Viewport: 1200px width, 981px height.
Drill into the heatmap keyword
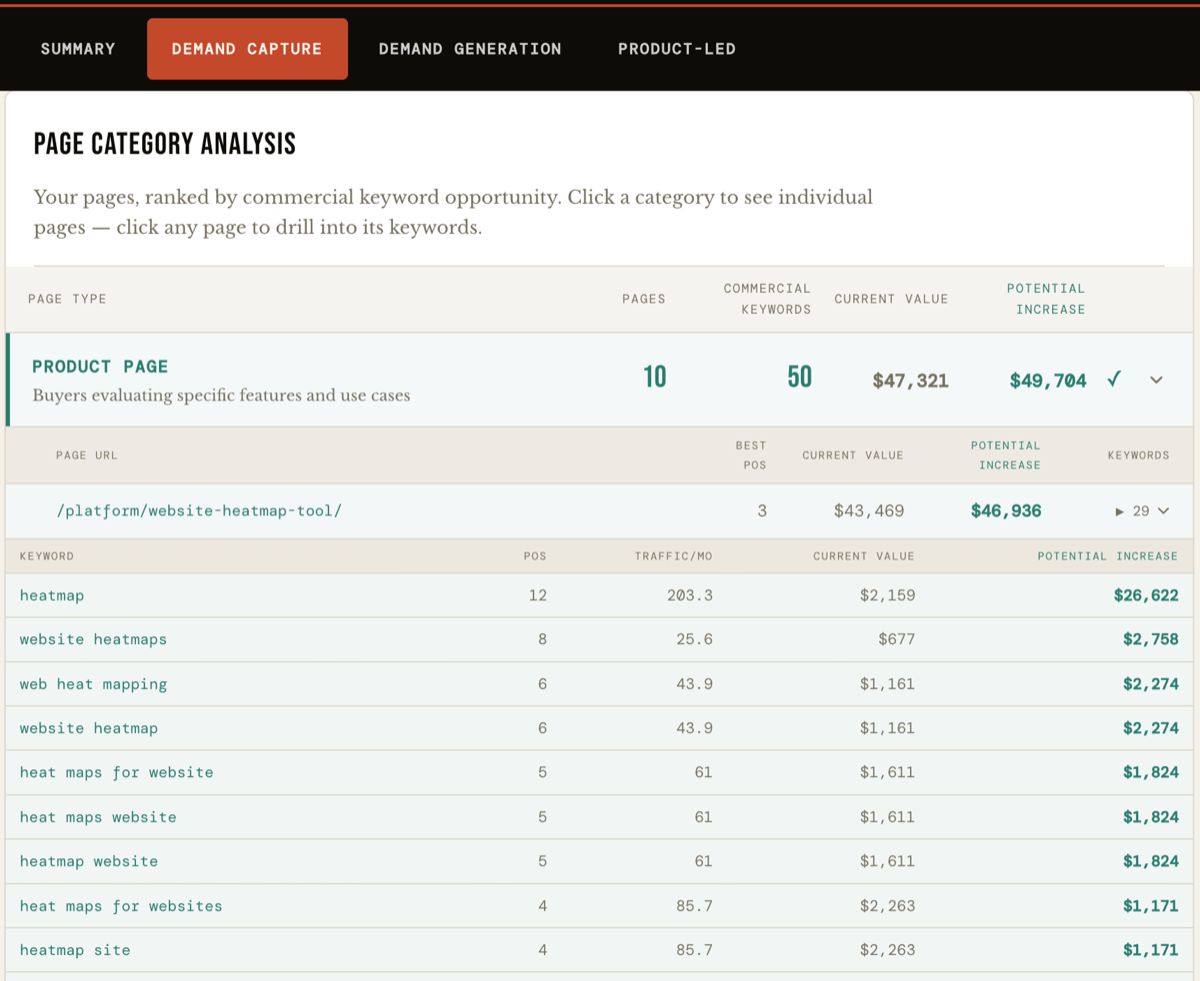click(x=51, y=595)
